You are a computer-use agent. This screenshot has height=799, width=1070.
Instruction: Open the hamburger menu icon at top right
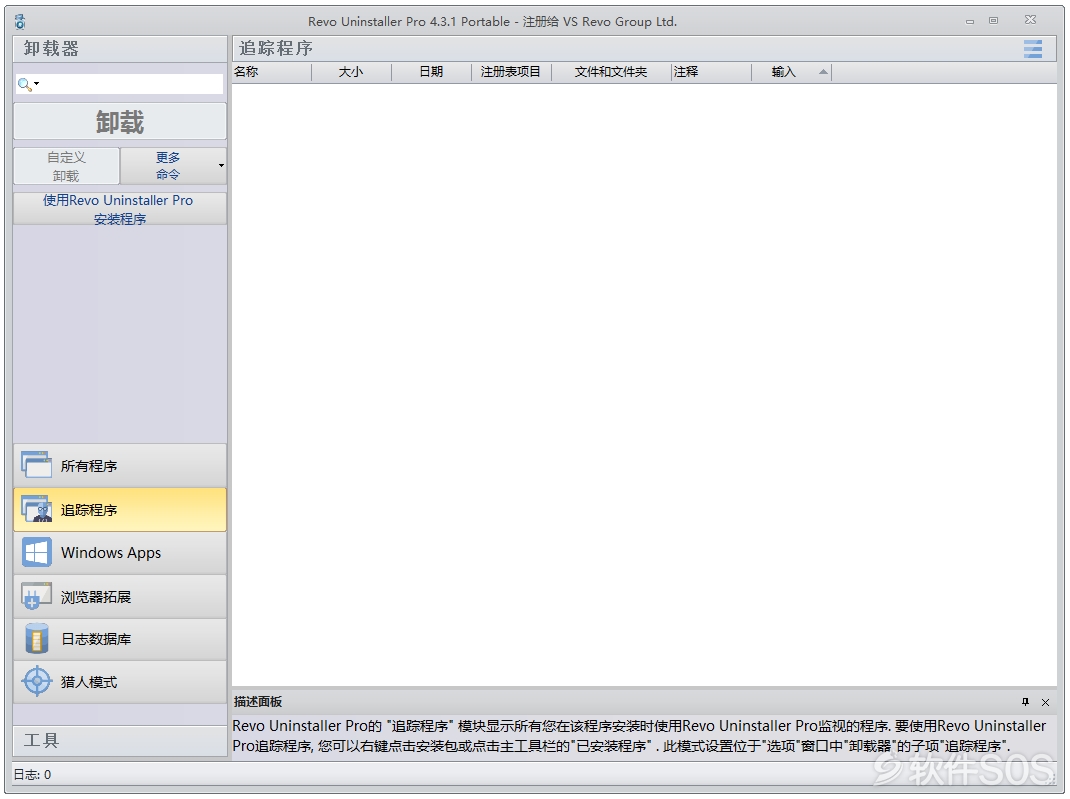click(1032, 49)
